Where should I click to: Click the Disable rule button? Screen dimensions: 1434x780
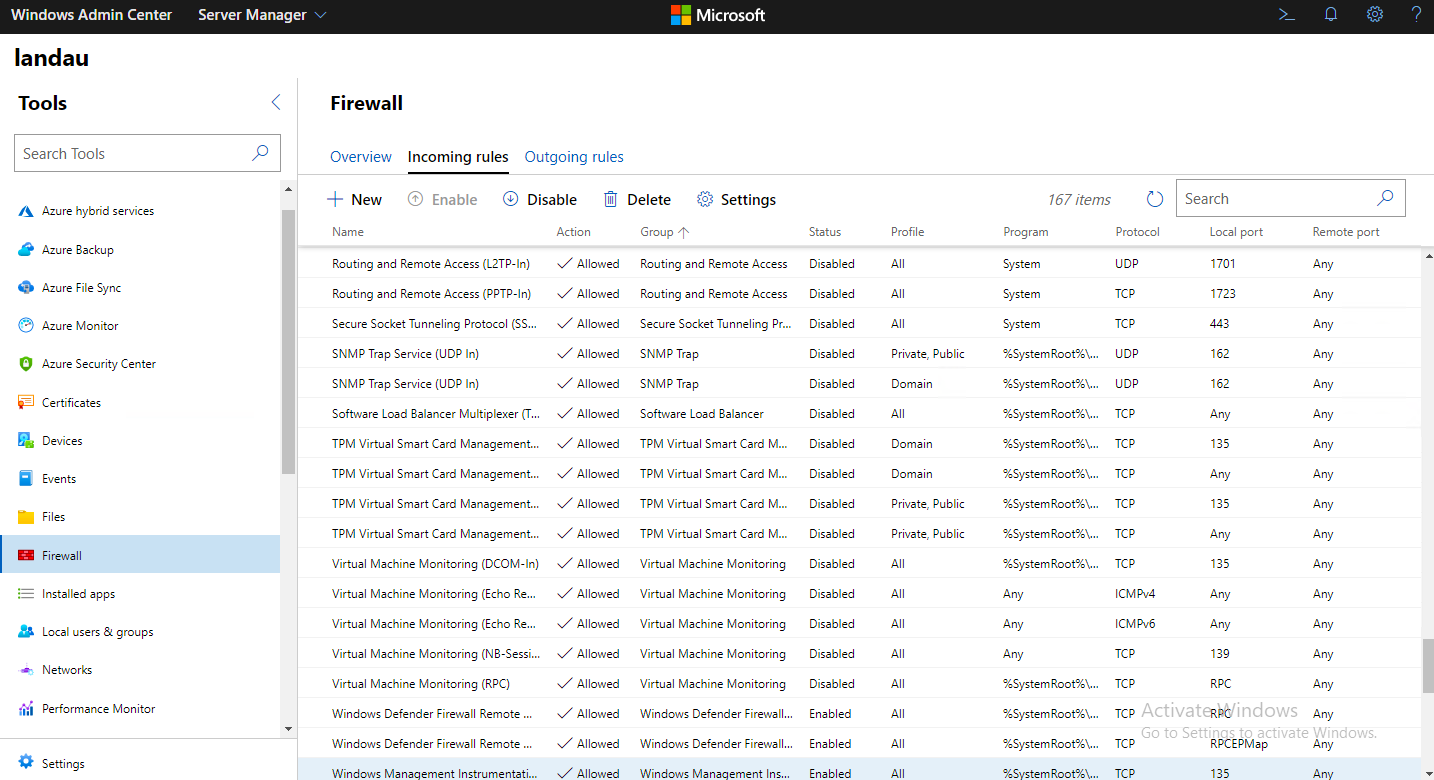click(x=540, y=199)
